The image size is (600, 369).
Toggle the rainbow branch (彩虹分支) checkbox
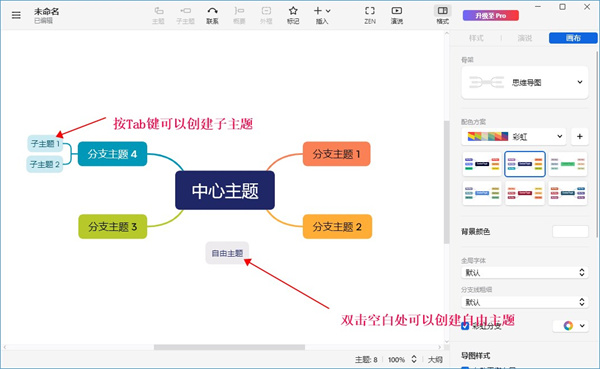pyautogui.click(x=465, y=326)
